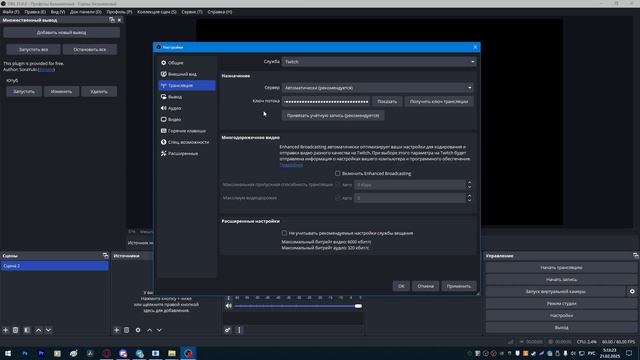Select Сцена 2 in the scenes list
The image size is (640, 360).
pyautogui.click(x=55, y=266)
